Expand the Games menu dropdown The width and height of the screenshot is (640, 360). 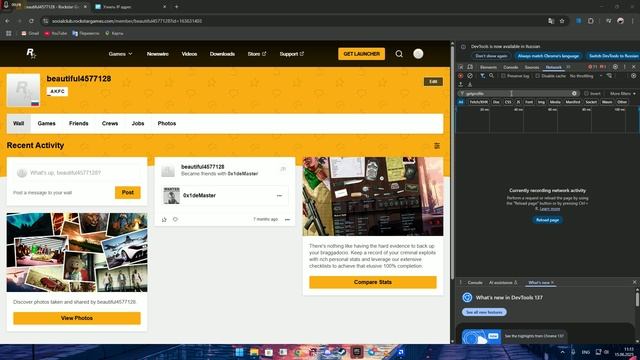tap(120, 54)
